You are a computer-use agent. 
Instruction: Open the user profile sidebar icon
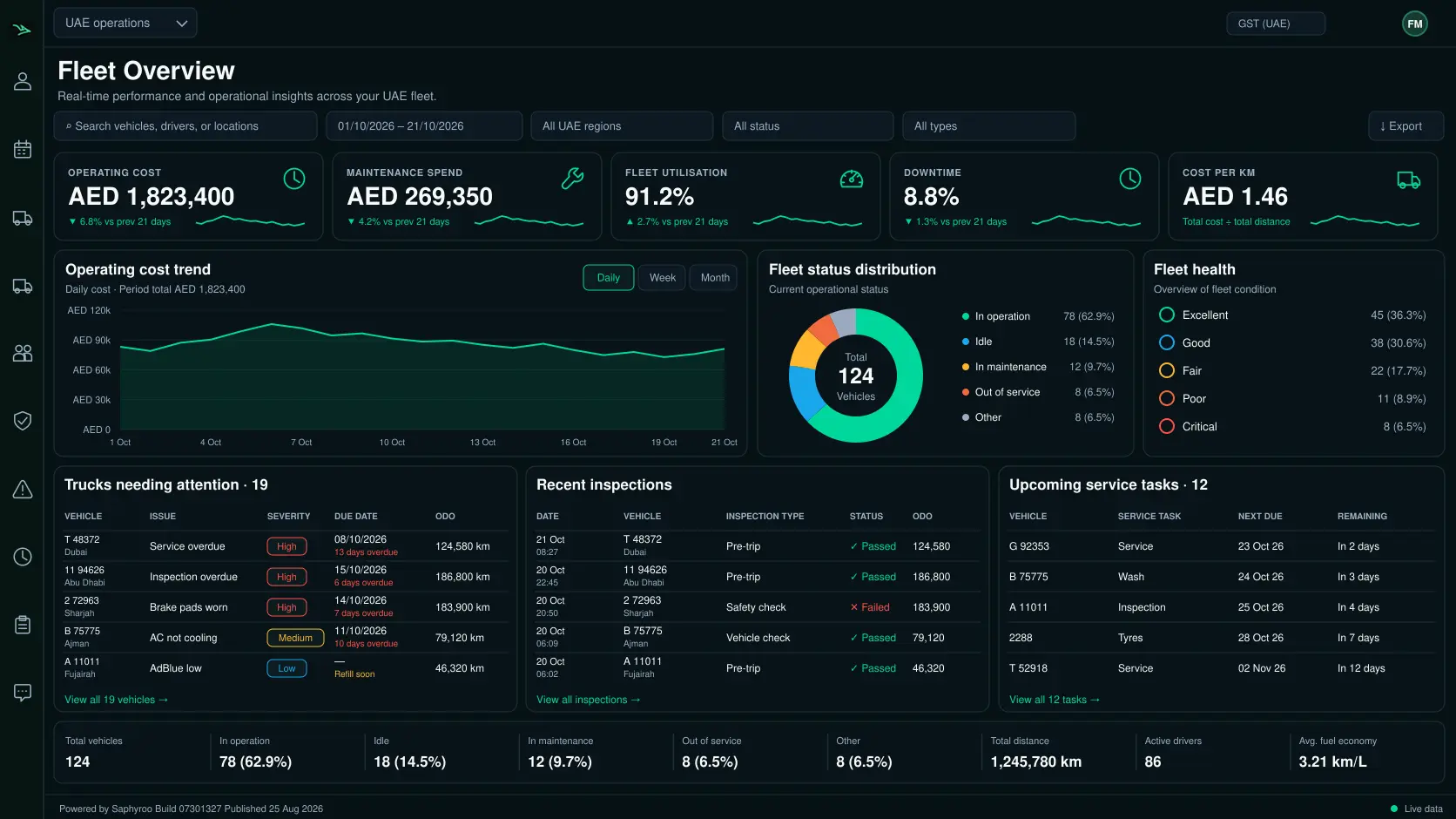pos(23,81)
